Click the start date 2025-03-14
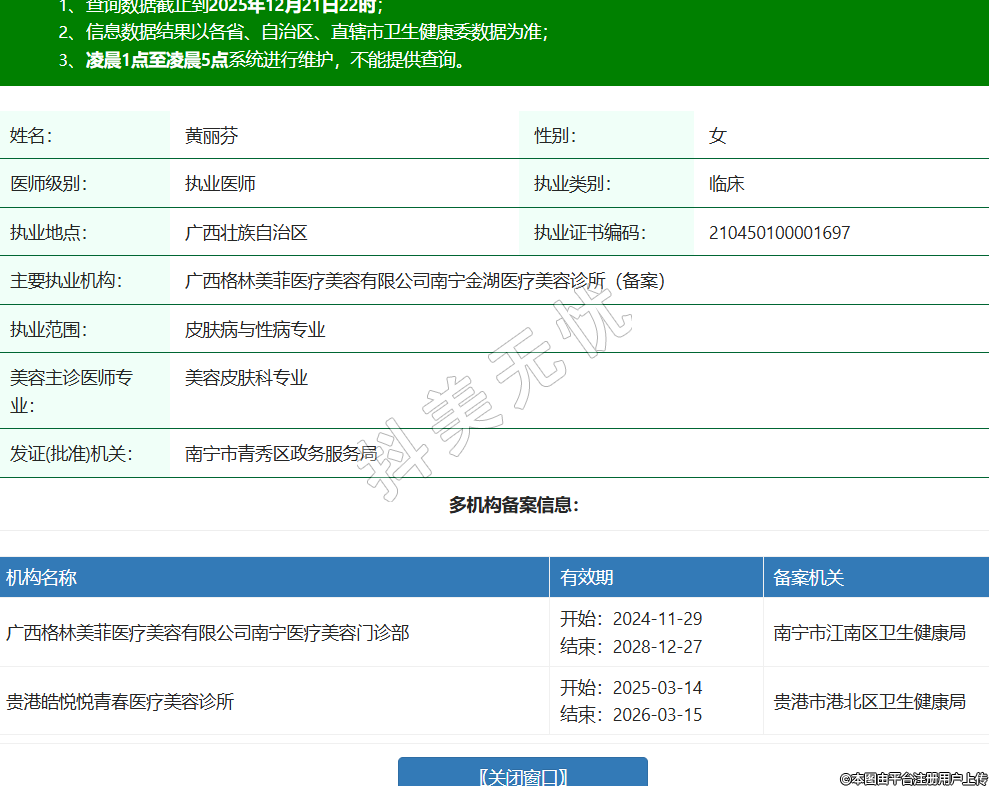 657,688
